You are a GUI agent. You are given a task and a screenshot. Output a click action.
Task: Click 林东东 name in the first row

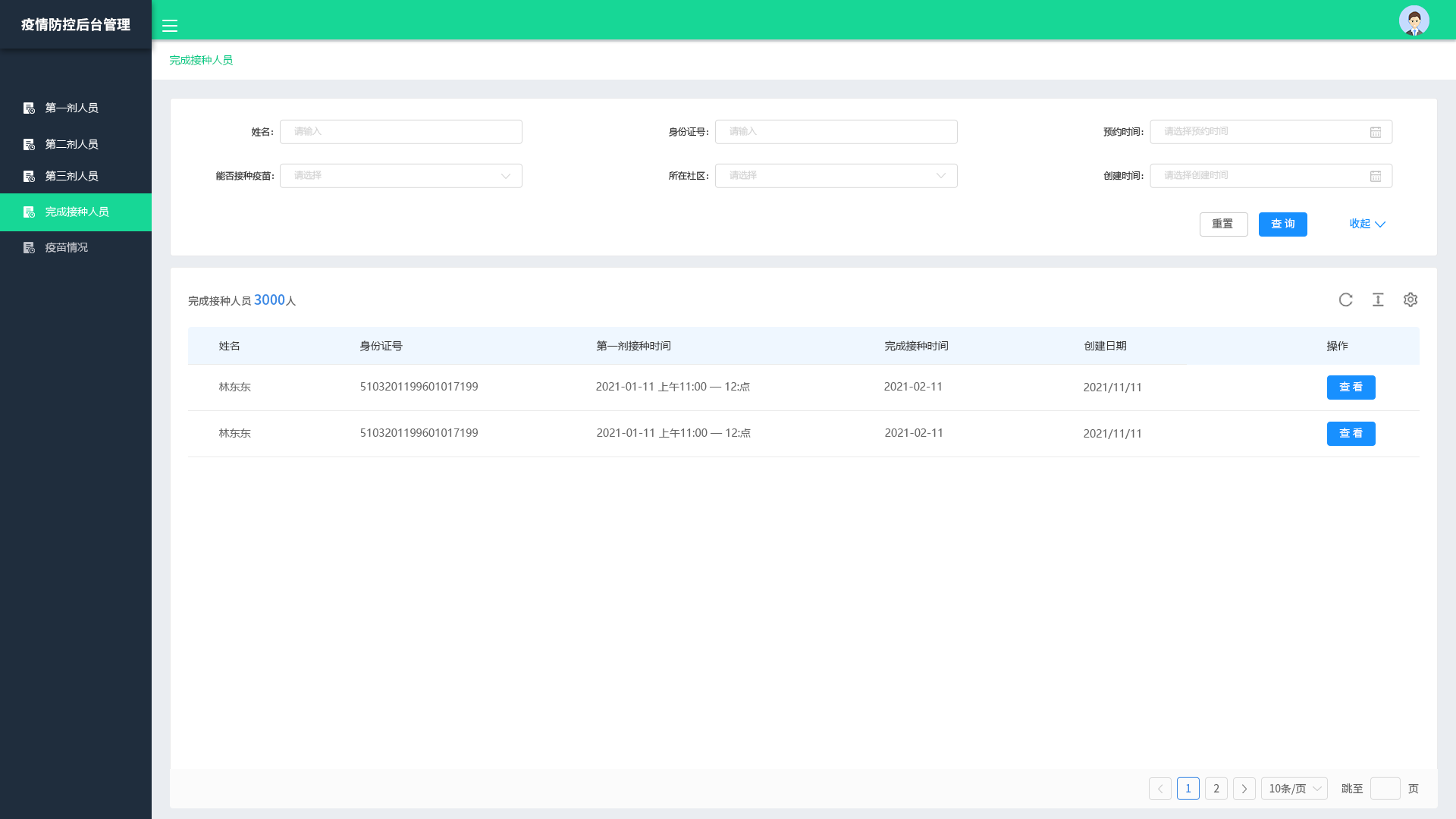click(234, 387)
